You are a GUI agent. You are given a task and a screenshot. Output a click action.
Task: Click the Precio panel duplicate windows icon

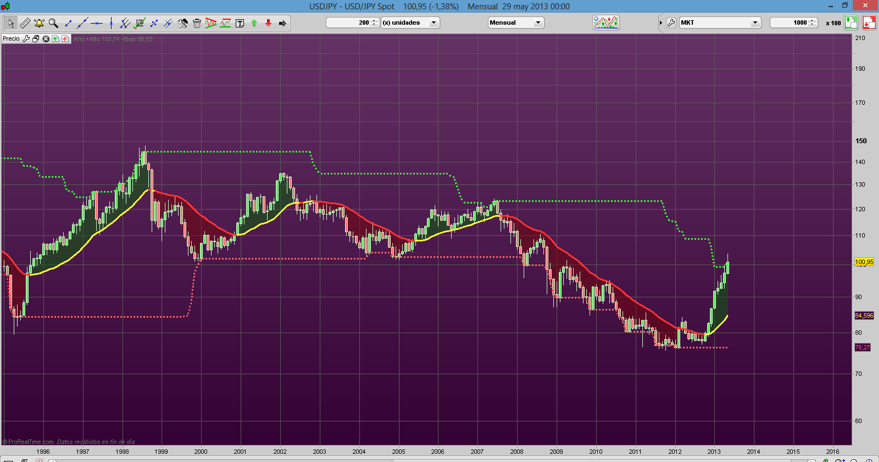coord(35,39)
